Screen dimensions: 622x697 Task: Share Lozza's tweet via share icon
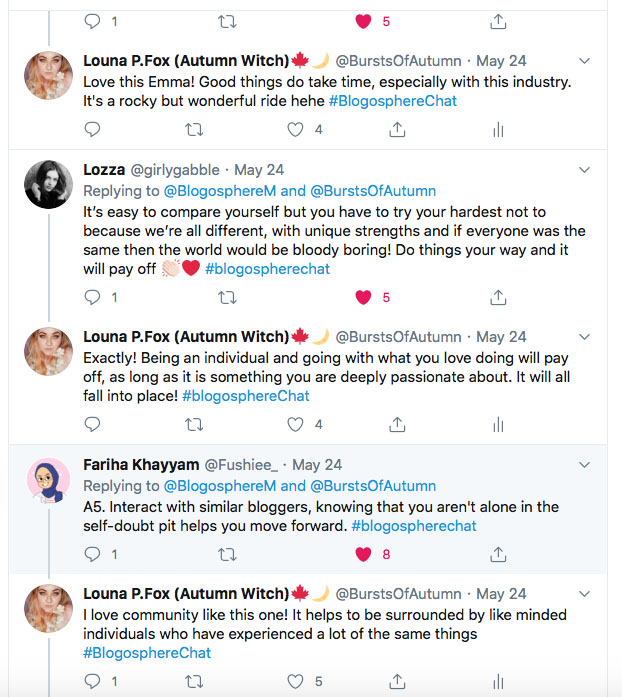[498, 297]
